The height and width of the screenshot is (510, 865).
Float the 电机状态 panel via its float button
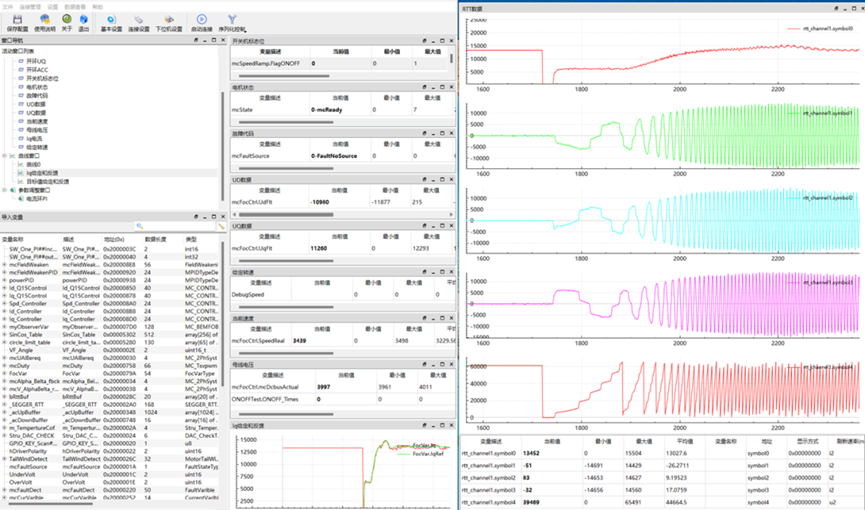click(424, 88)
